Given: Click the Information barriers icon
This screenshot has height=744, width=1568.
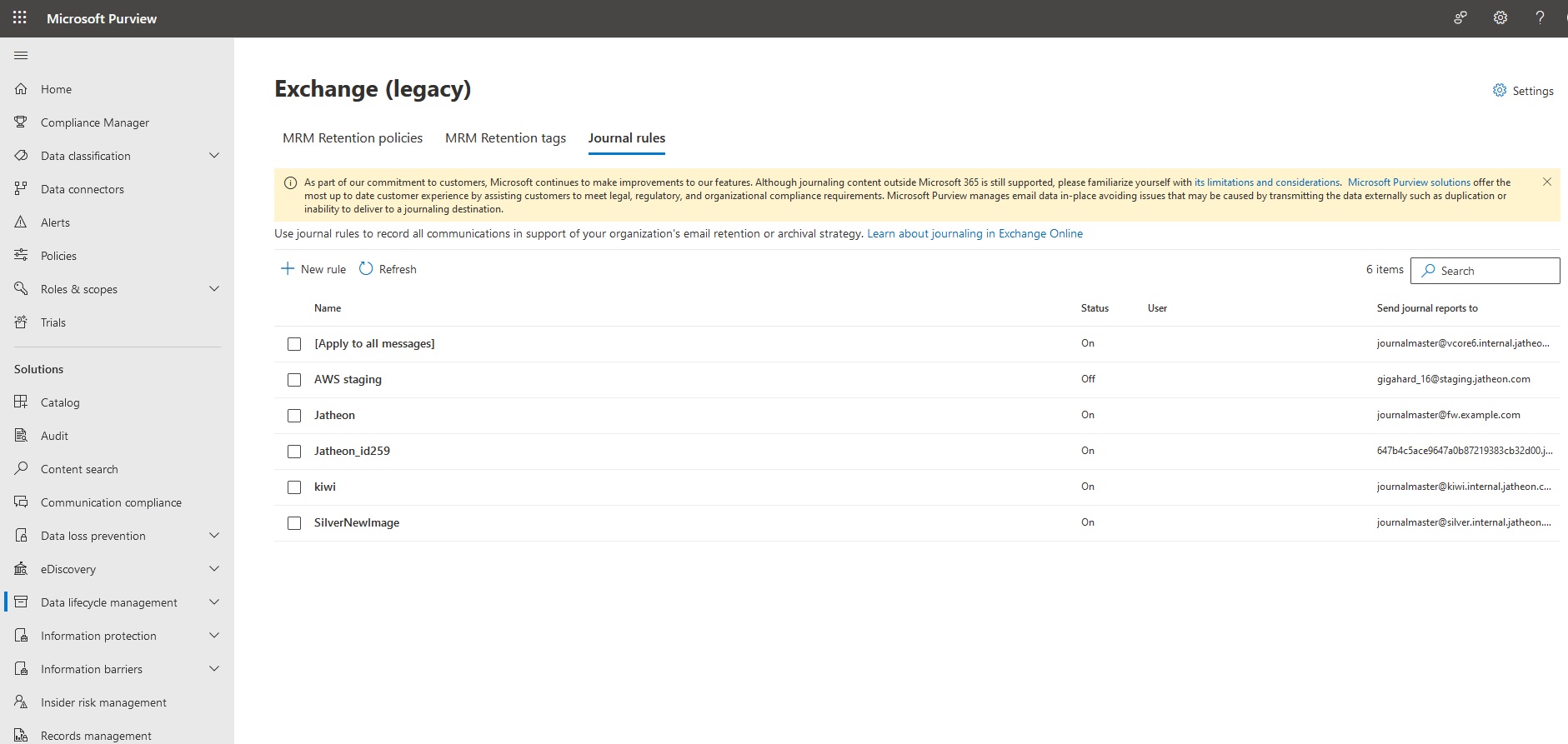Looking at the screenshot, I should point(21,669).
